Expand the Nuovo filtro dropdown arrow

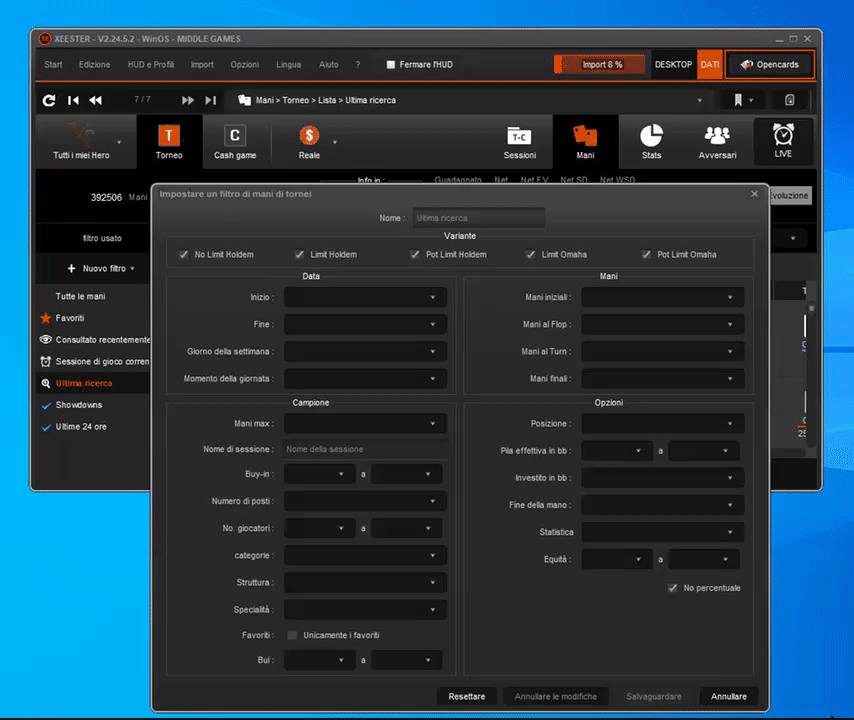(132, 269)
